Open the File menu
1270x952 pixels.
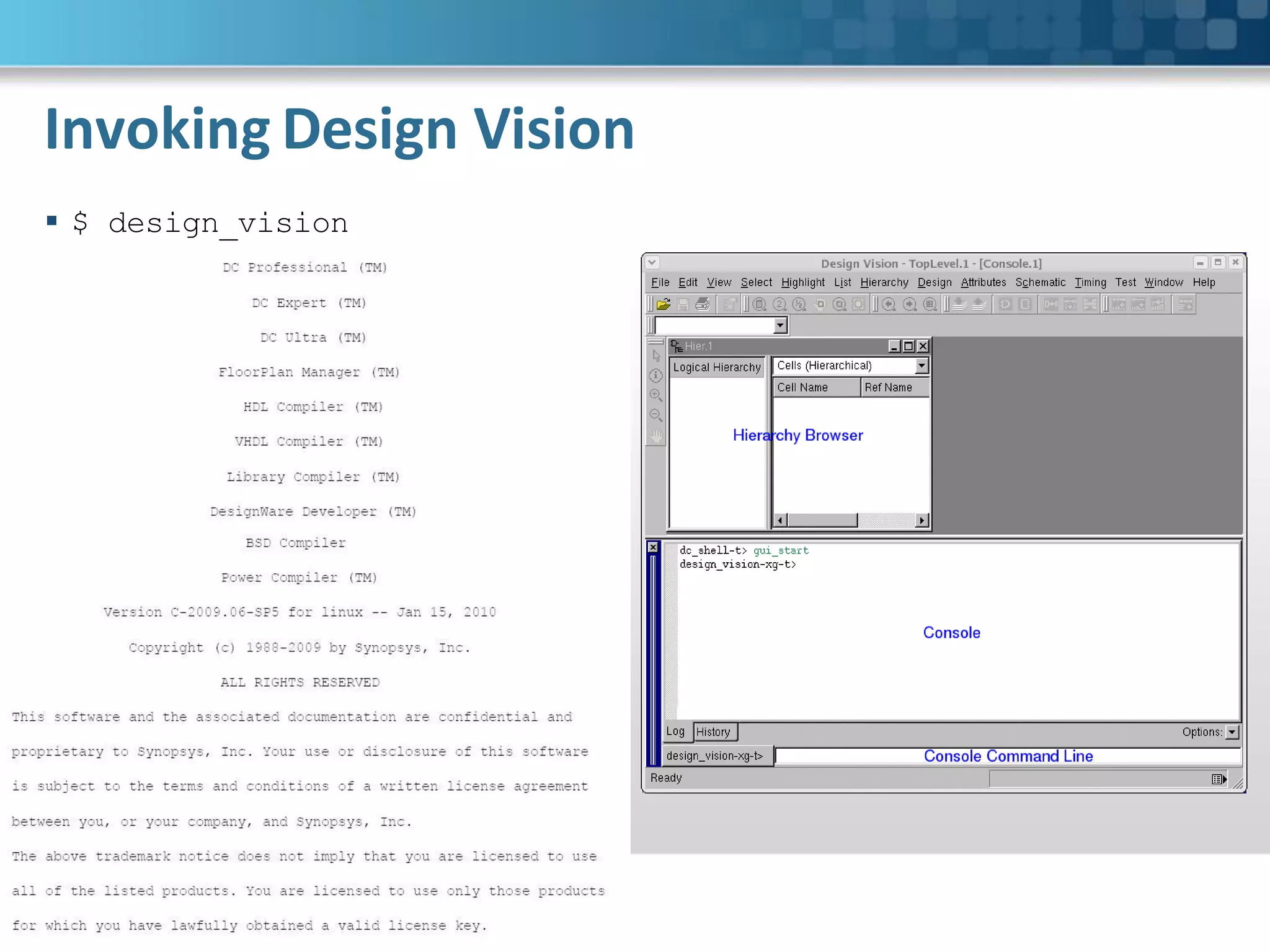click(660, 283)
